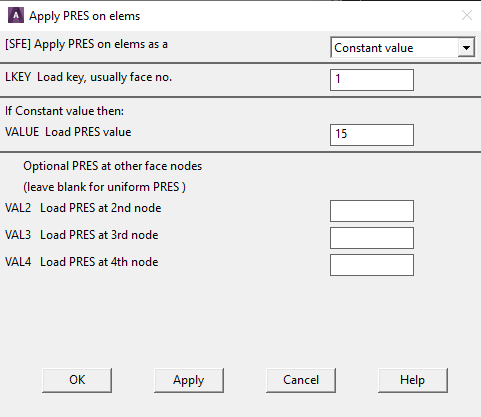Click the VALUE Load PRES value field

click(x=372, y=135)
